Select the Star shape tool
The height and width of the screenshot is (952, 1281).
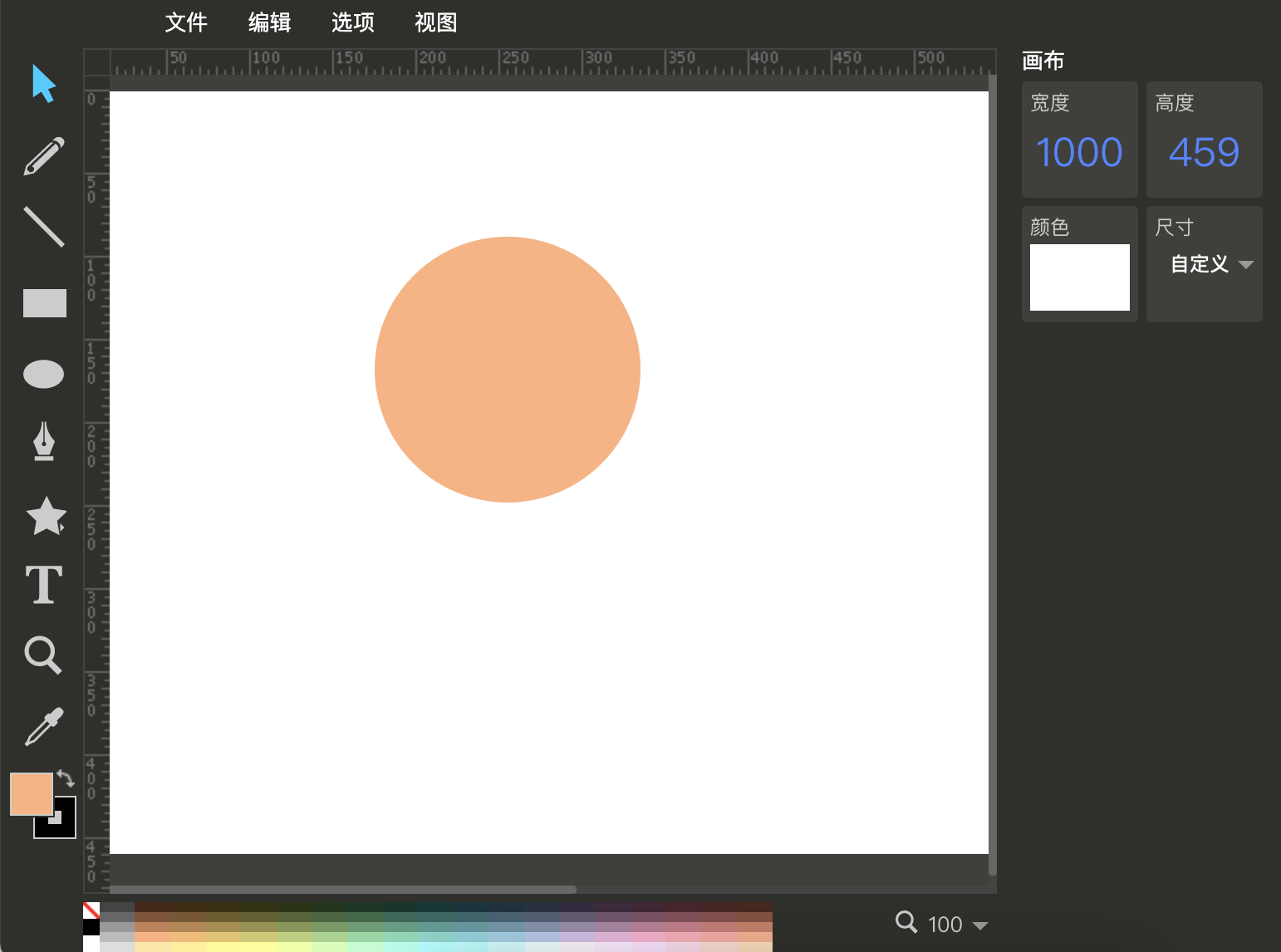coord(46,516)
